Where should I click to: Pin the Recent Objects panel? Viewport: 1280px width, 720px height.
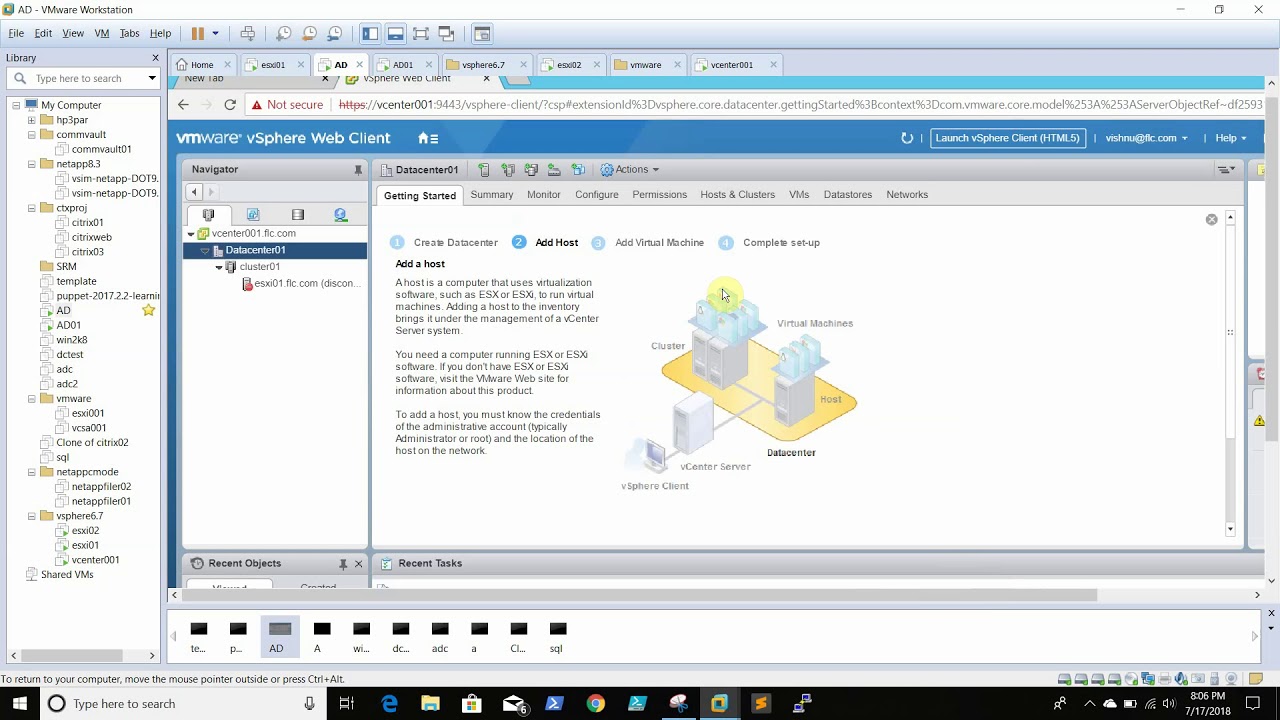pos(342,564)
